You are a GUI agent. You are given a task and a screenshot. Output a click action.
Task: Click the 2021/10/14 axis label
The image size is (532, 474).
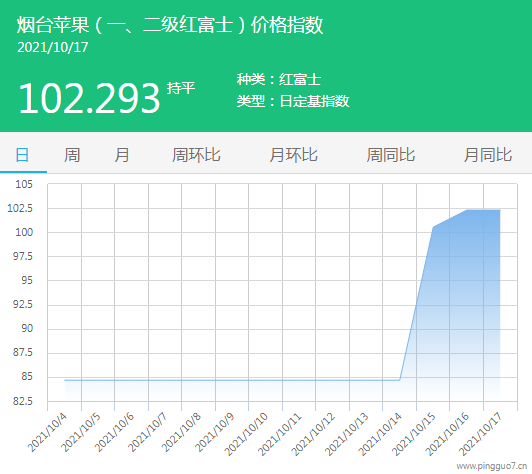[x=380, y=434]
